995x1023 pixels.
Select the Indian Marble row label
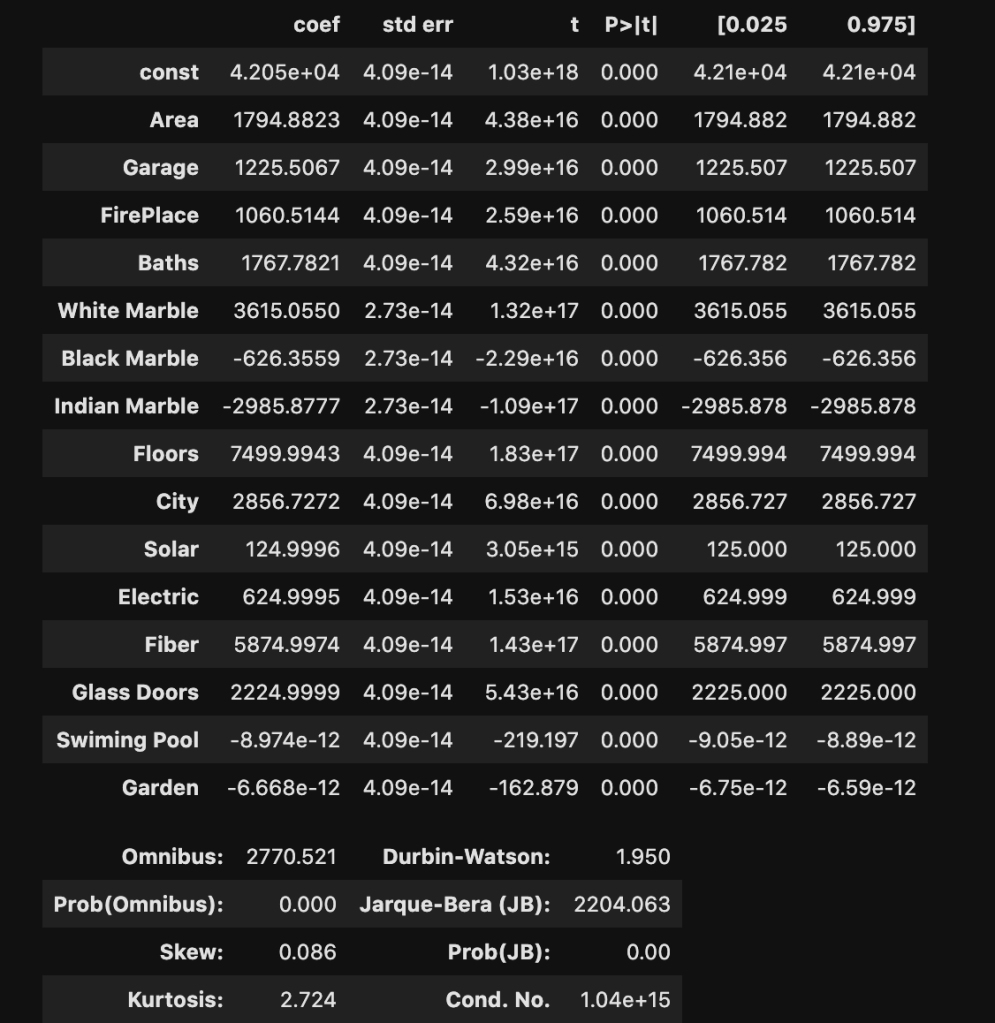click(126, 406)
